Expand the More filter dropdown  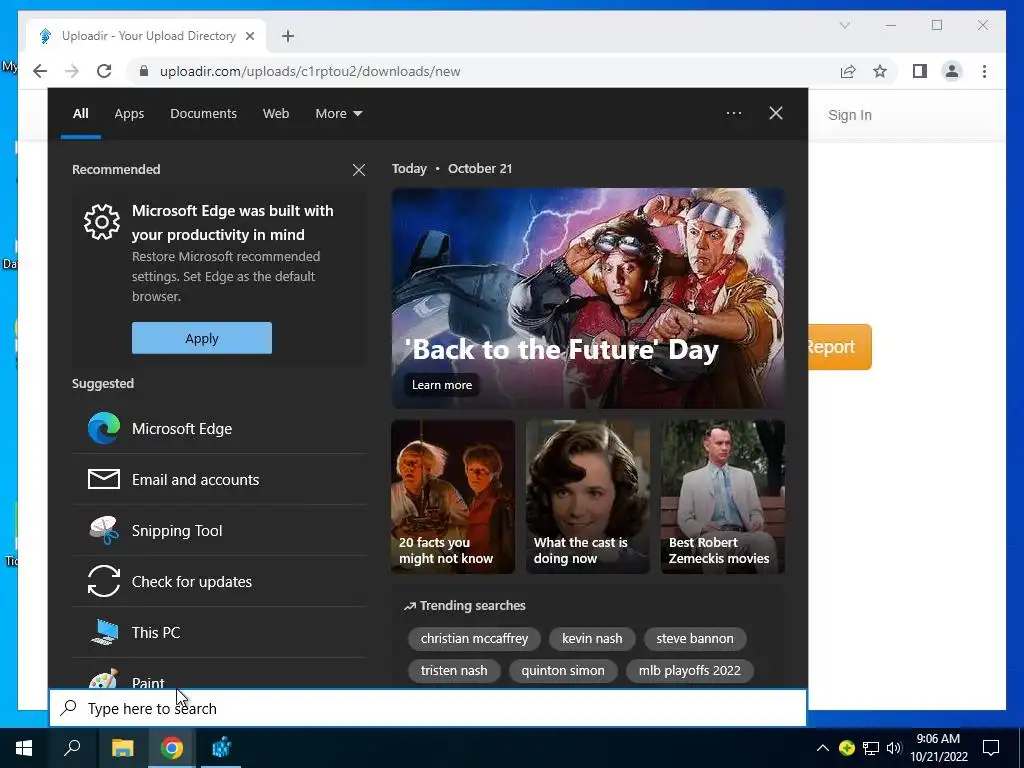[x=338, y=114]
